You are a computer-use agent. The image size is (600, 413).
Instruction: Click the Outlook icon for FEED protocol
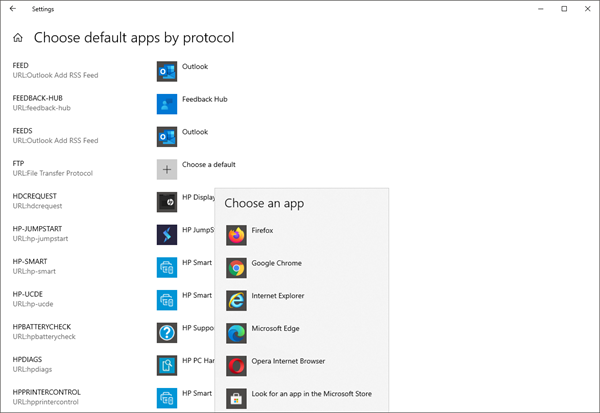coord(167,71)
